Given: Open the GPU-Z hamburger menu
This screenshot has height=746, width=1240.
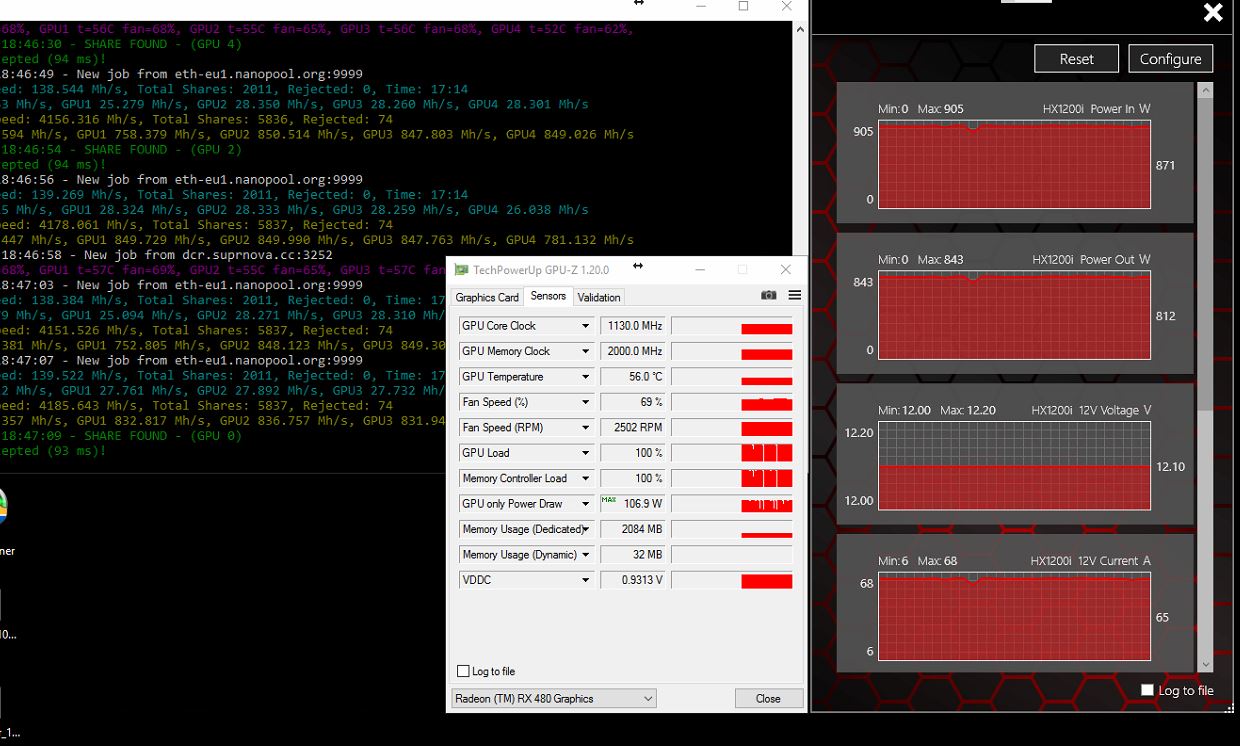Looking at the screenshot, I should [x=795, y=295].
